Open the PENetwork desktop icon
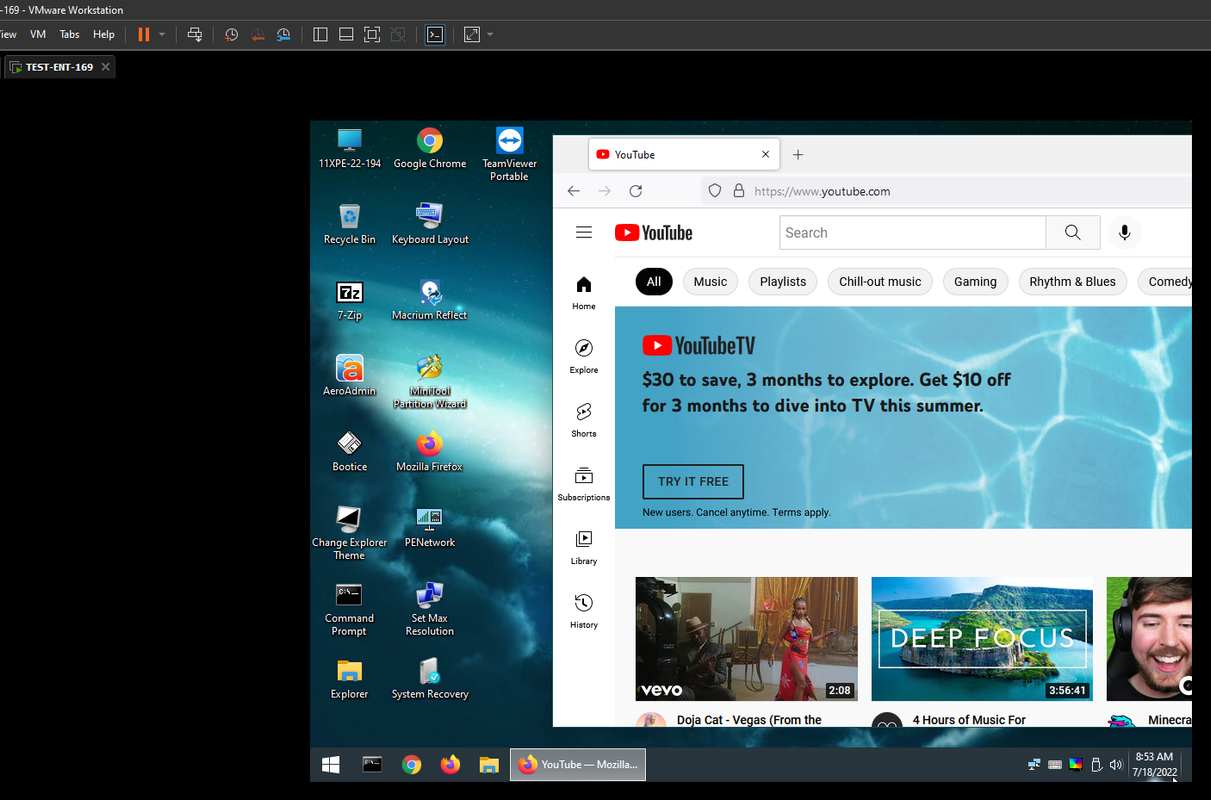This screenshot has width=1211, height=800. [430, 527]
